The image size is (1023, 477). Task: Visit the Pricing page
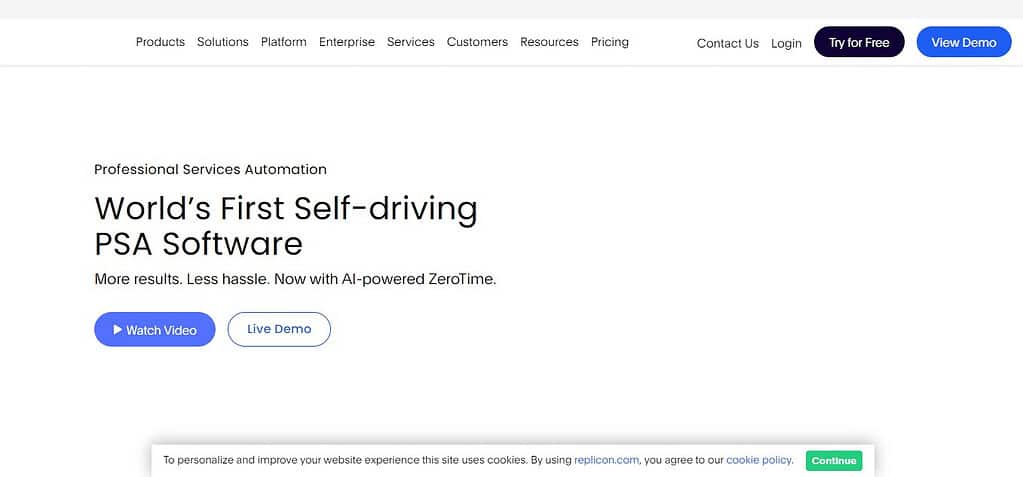point(610,42)
